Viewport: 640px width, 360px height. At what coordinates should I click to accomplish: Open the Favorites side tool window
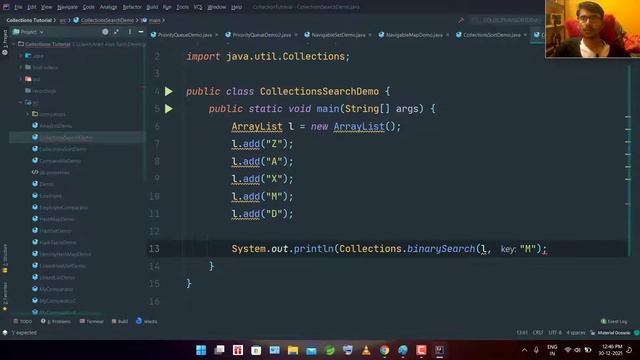[5, 297]
